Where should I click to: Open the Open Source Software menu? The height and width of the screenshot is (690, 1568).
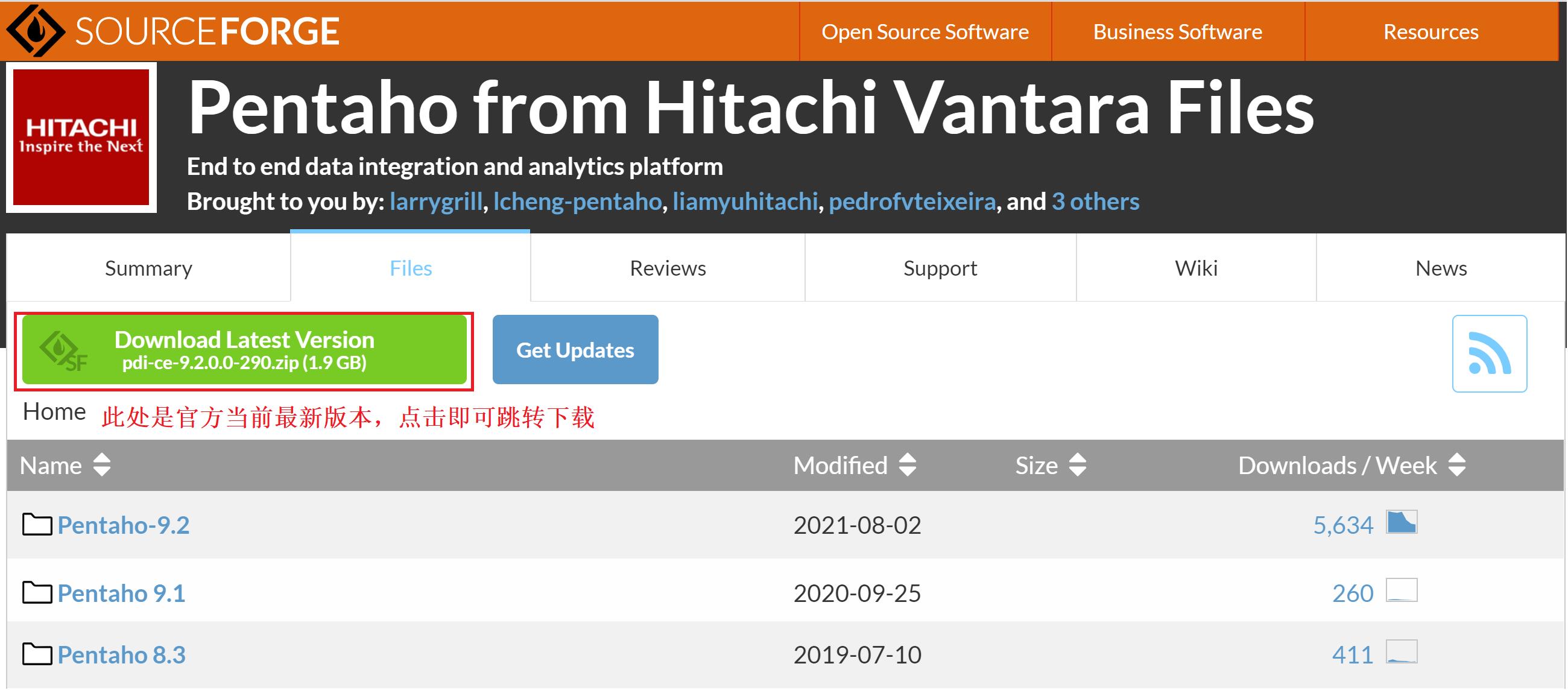point(925,31)
